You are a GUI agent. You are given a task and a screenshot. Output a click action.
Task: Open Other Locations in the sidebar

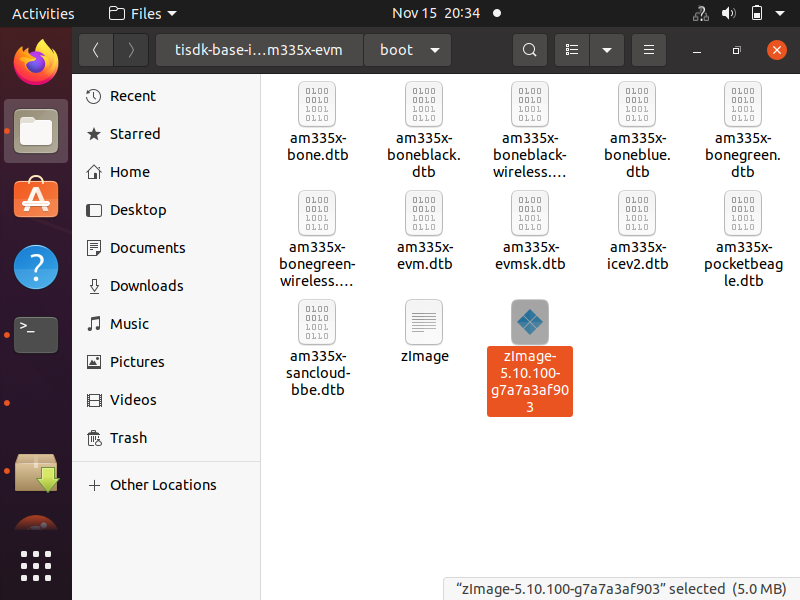point(163,485)
